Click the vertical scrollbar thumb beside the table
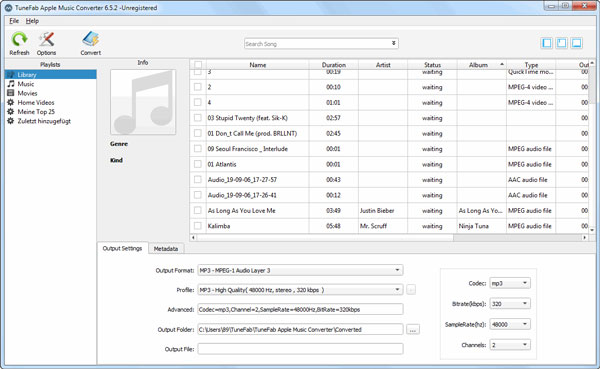600x369 pixels. pyautogui.click(x=592, y=84)
